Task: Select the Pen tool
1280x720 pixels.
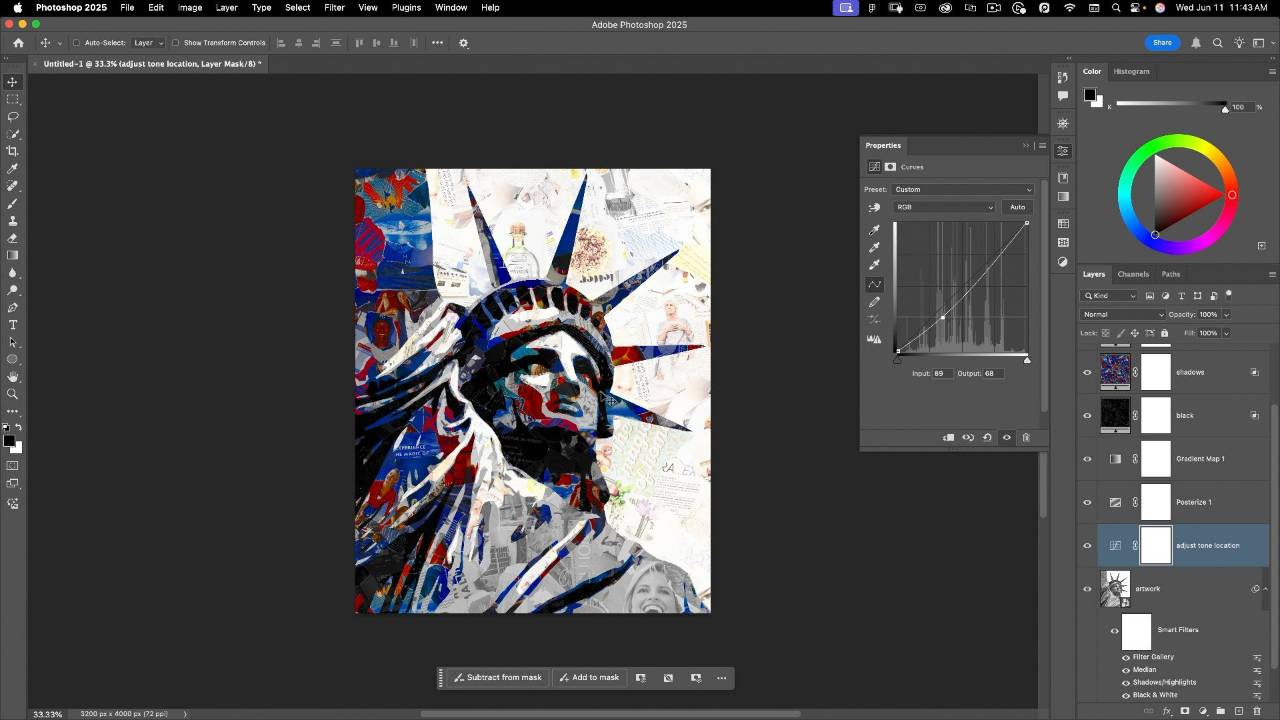Action: click(x=13, y=307)
